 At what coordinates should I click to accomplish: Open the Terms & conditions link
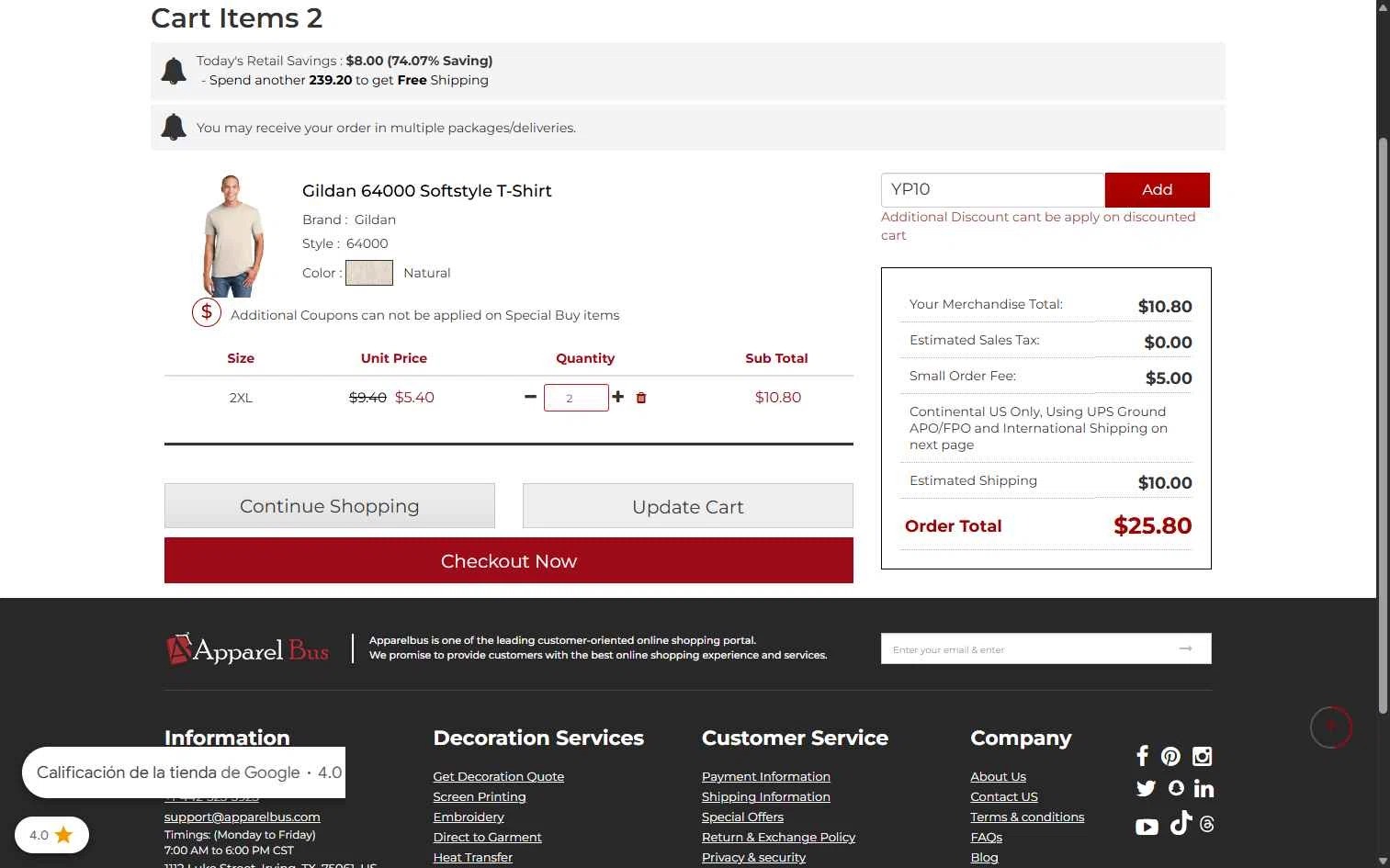point(1027,817)
